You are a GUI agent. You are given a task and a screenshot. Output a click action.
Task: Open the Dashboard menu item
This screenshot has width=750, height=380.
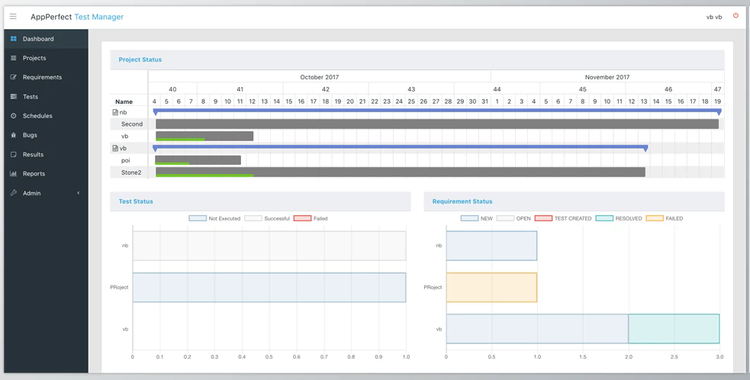click(x=46, y=39)
